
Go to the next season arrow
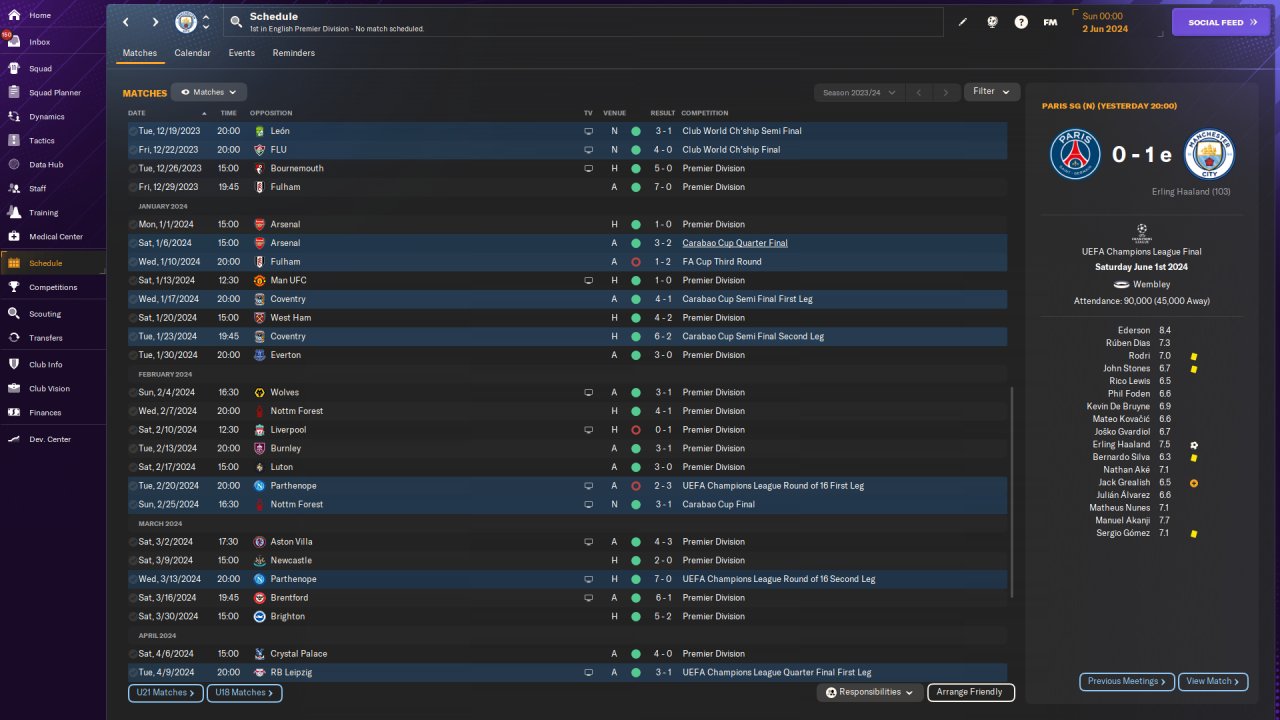pyautogui.click(x=946, y=92)
